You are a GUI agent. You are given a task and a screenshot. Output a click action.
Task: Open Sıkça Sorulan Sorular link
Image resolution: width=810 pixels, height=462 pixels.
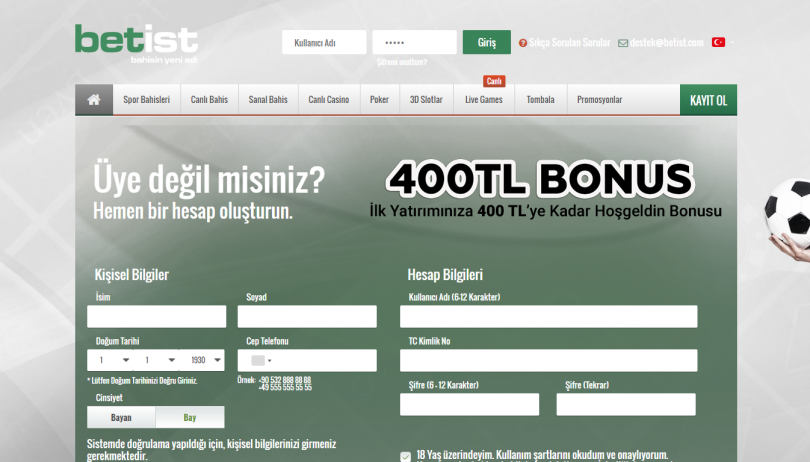click(569, 42)
